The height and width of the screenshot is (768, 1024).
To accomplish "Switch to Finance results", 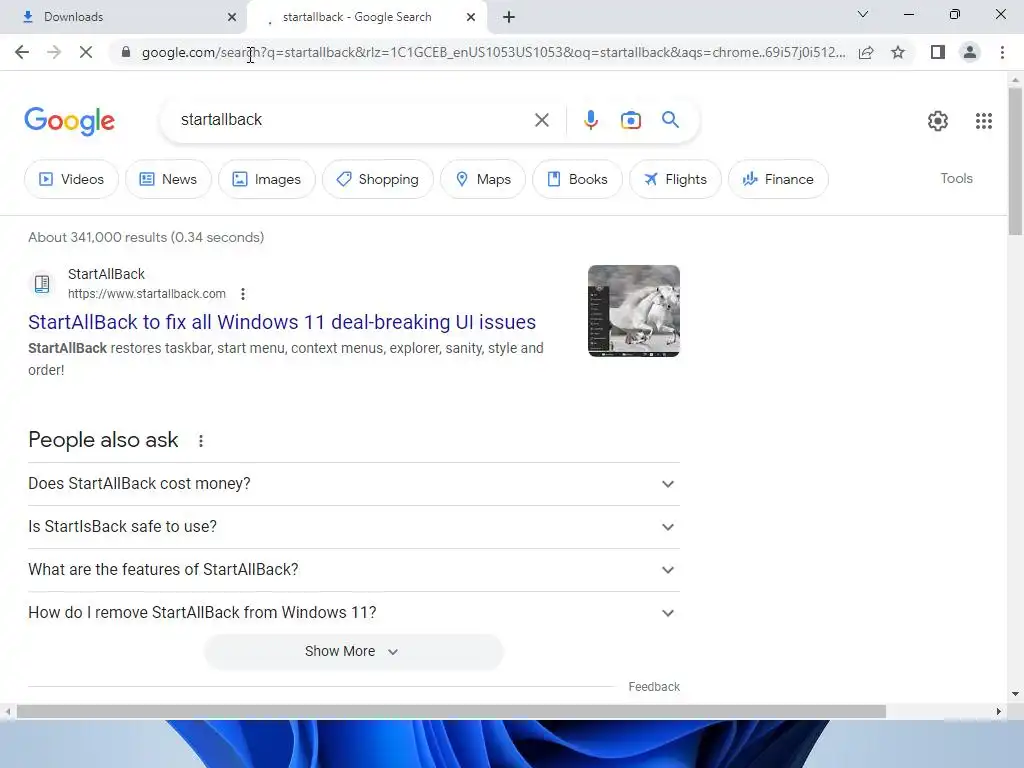I will click(x=778, y=179).
